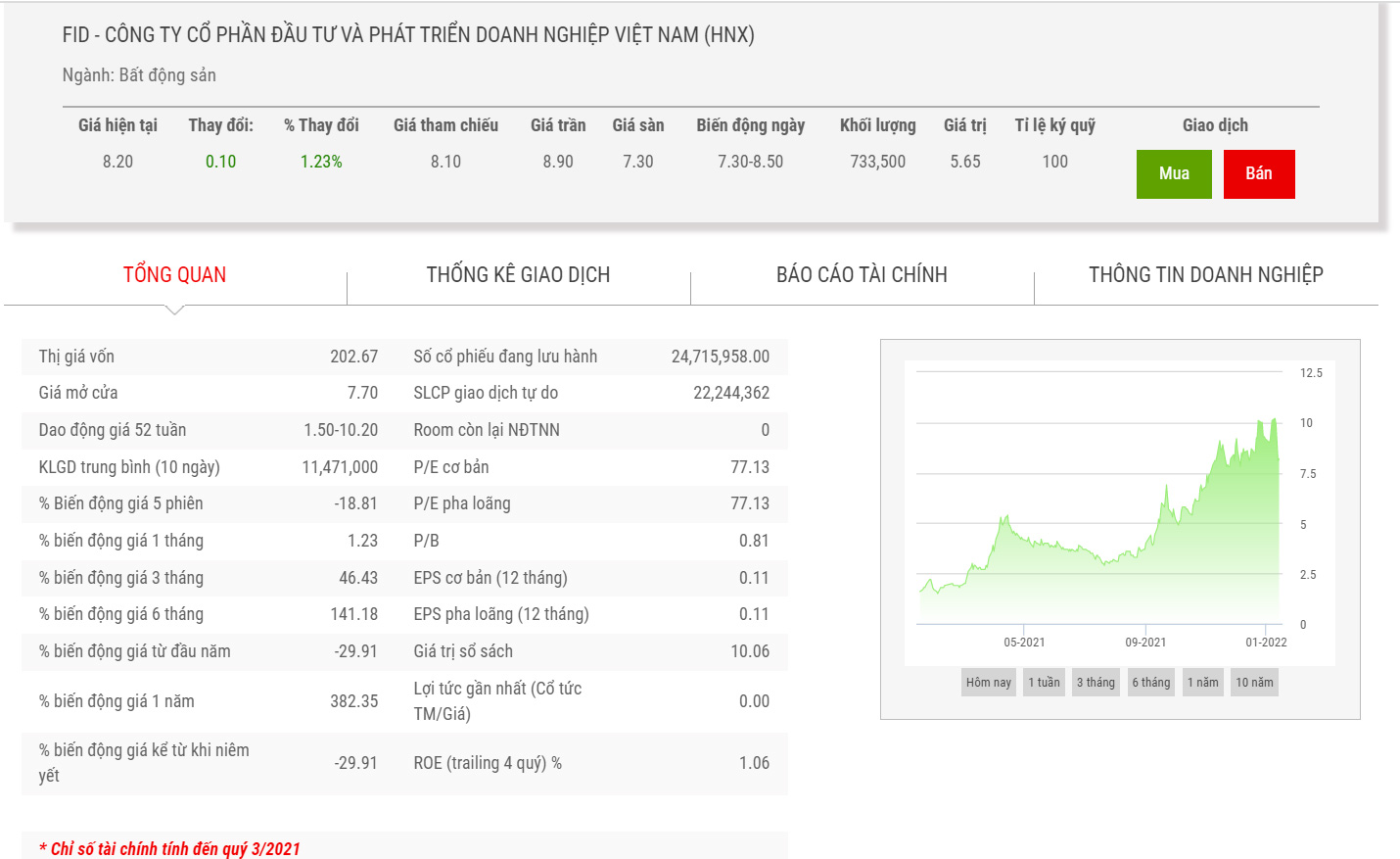Click the 09-2021 chart axis marker
The image size is (1400, 859).
pyautogui.click(x=1144, y=643)
